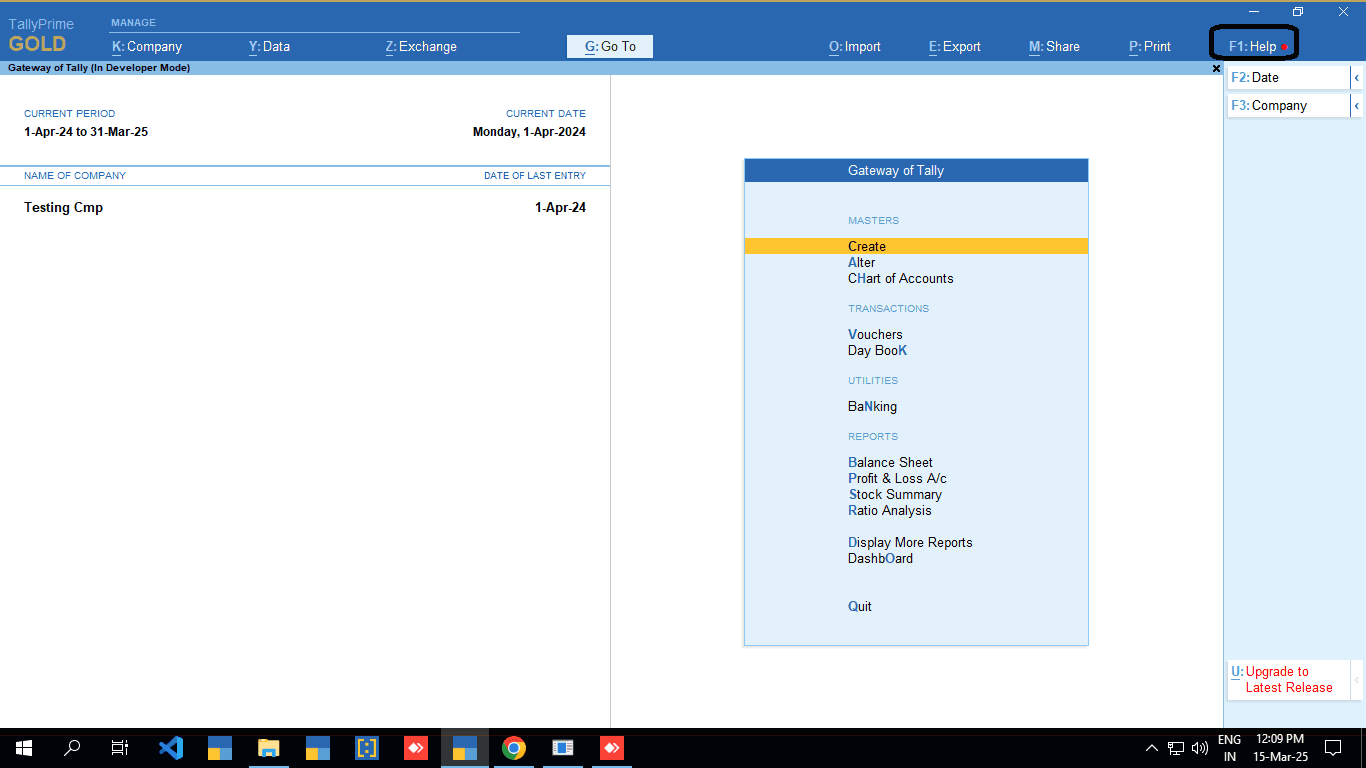Open Profit & Loss A/c report

(897, 478)
